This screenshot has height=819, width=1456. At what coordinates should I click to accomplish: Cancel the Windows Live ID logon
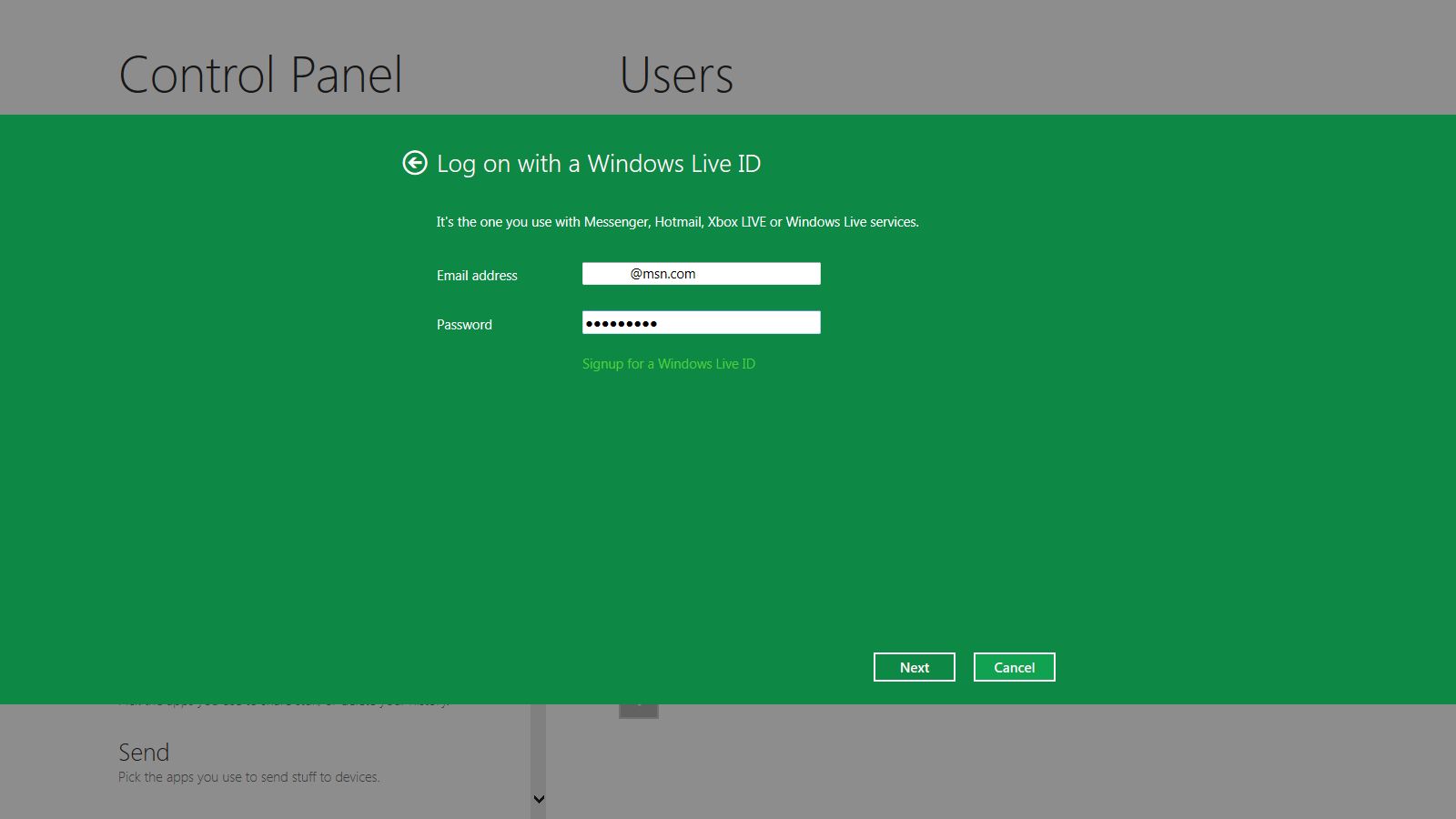tap(1015, 667)
